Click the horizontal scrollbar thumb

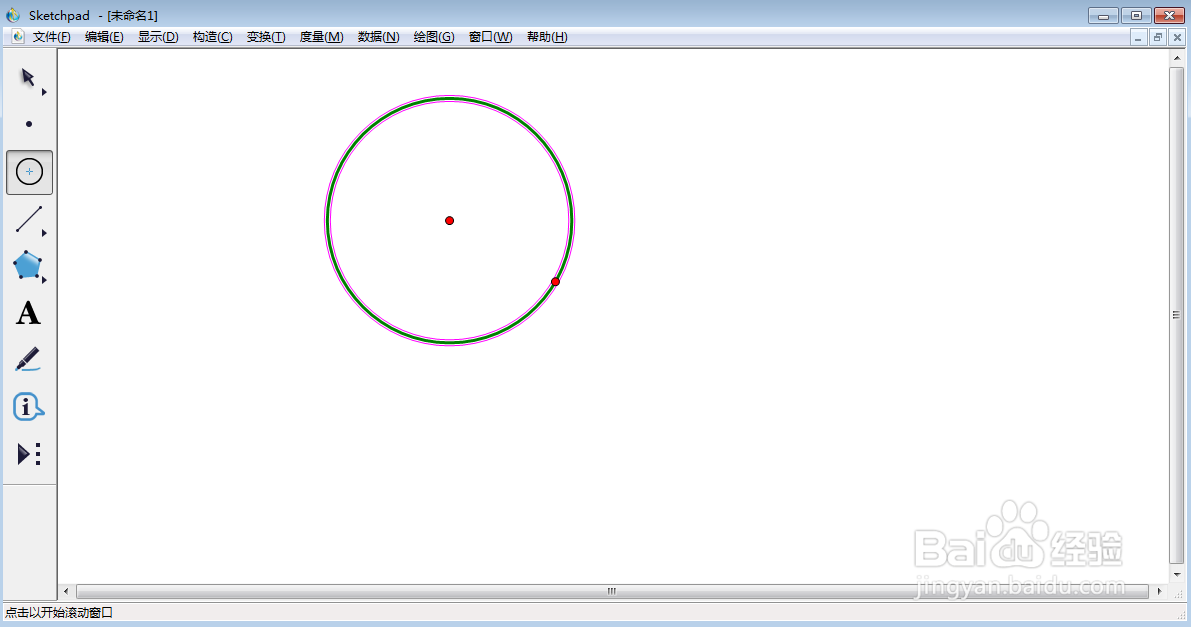[612, 591]
